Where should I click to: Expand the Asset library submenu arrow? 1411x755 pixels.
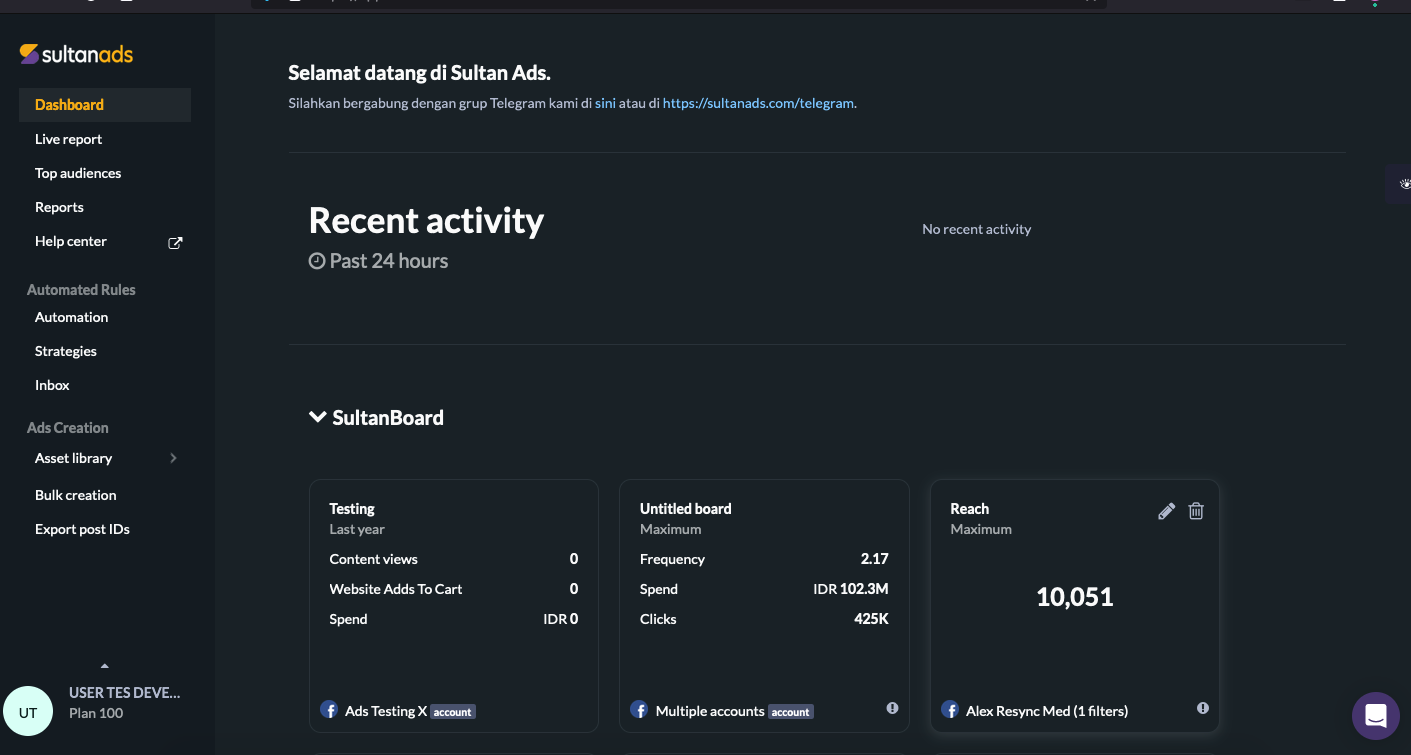pyautogui.click(x=173, y=458)
